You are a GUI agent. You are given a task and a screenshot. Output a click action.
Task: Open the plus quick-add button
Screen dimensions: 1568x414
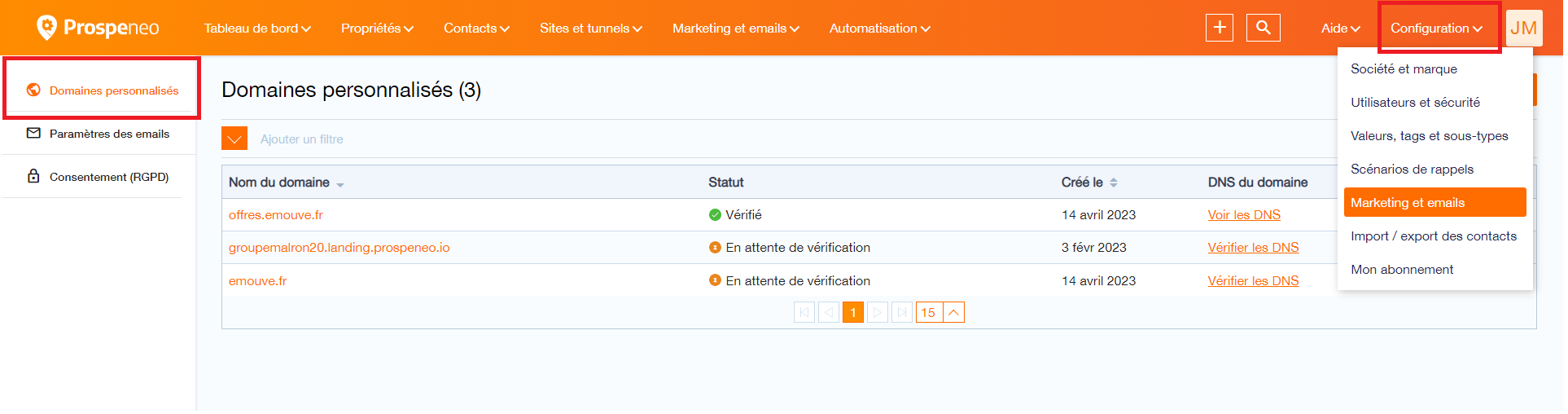point(1220,28)
